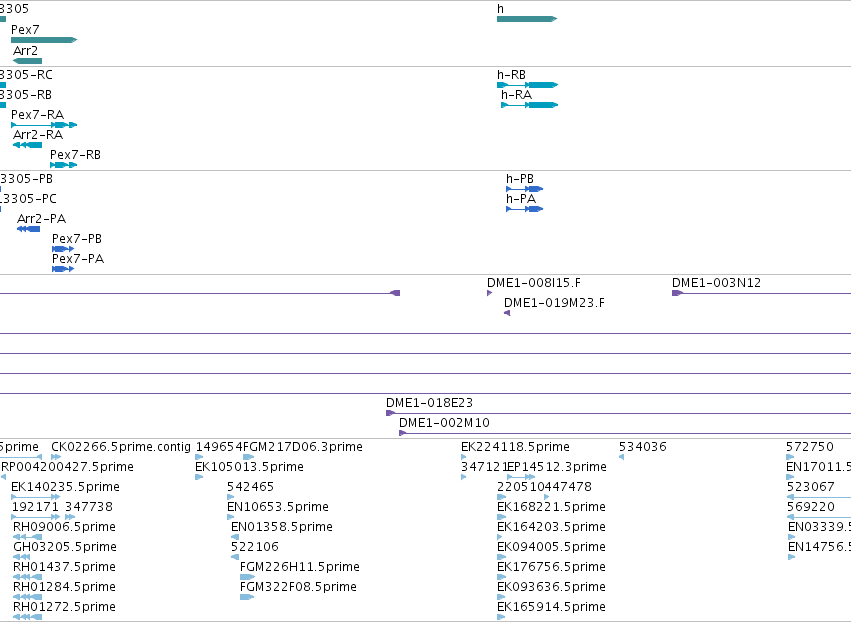Select the h-RB transcript glyph

528,85
